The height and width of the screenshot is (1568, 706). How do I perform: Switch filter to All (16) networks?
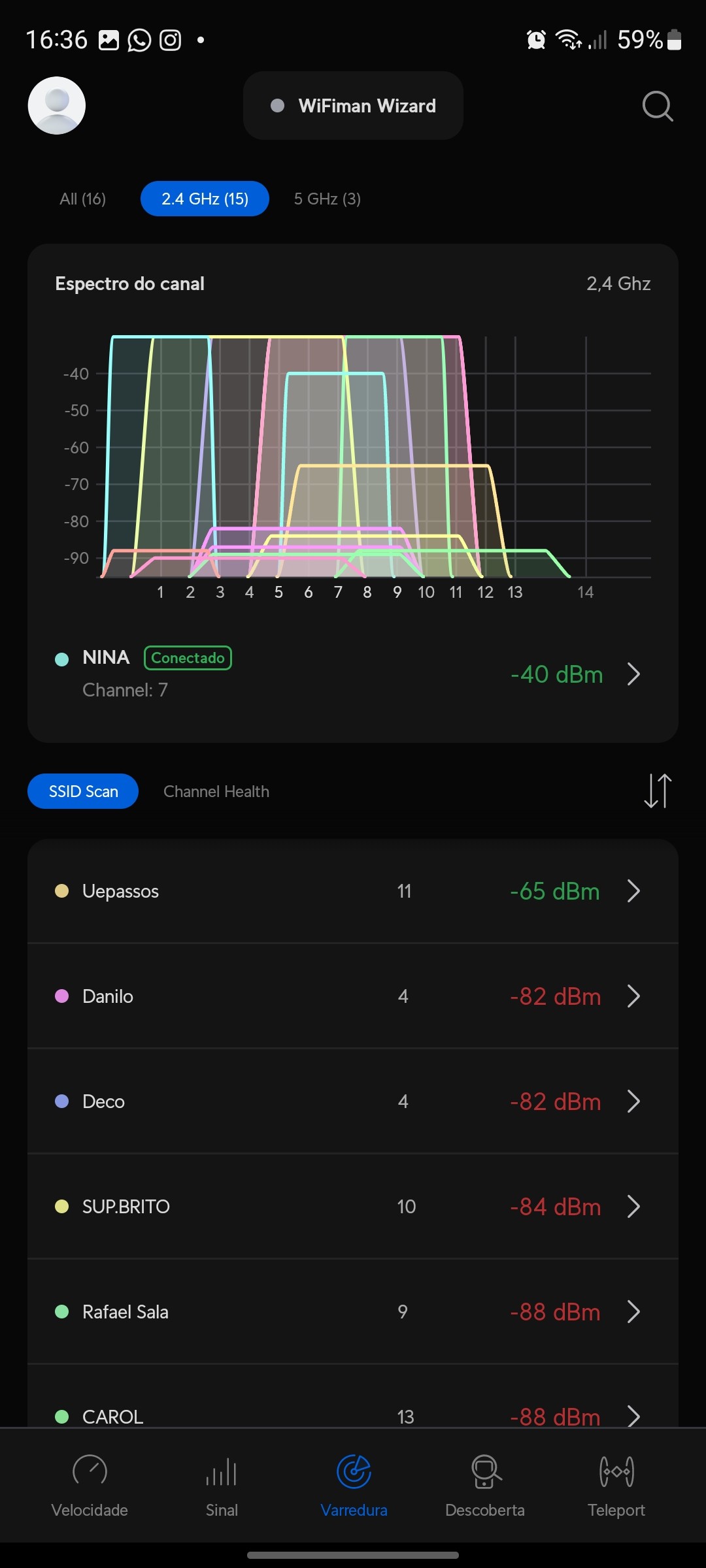pyautogui.click(x=83, y=199)
